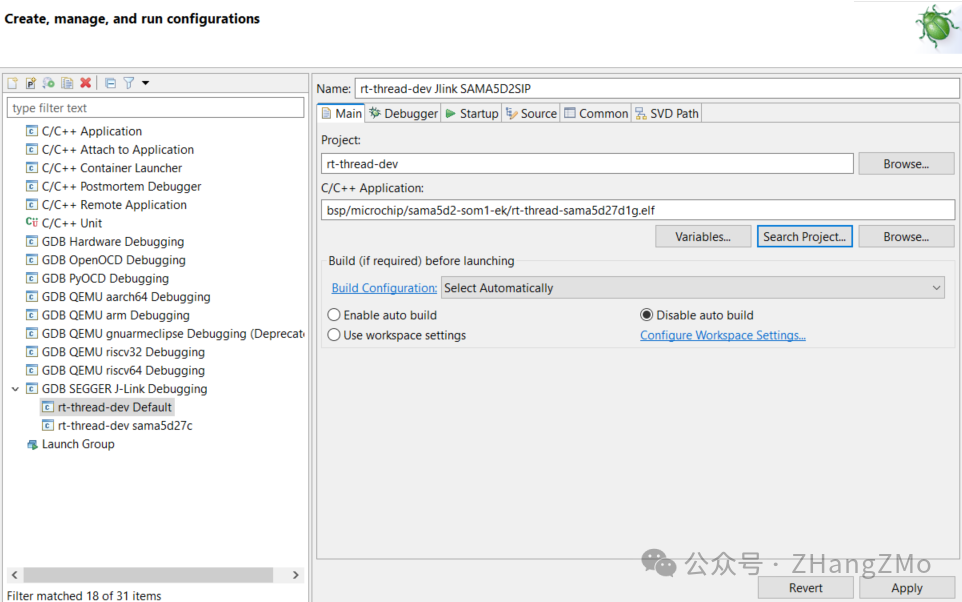The image size is (962, 602).
Task: Click the horizontal scrollbar in configurations tree
Action: click(x=148, y=575)
